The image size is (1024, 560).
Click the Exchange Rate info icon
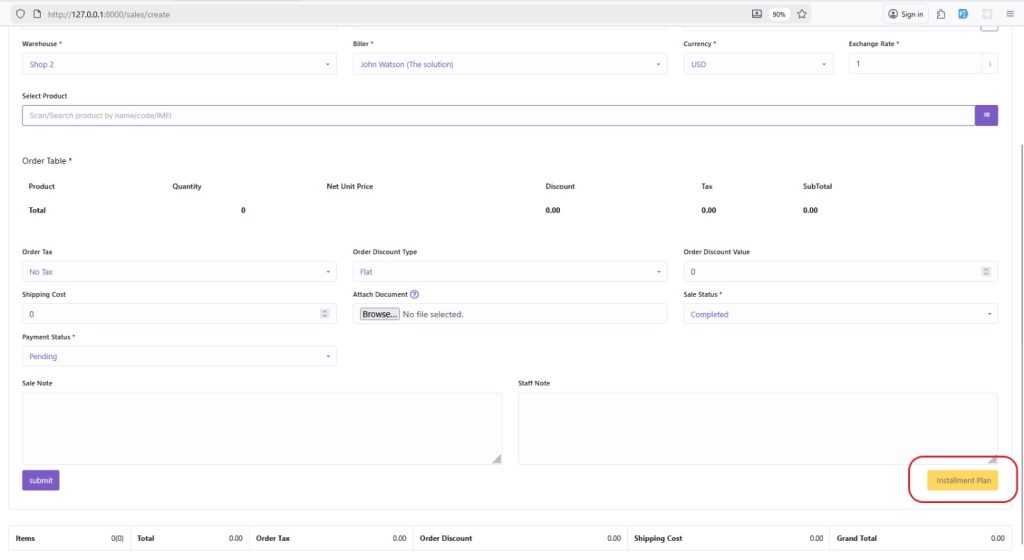(990, 64)
